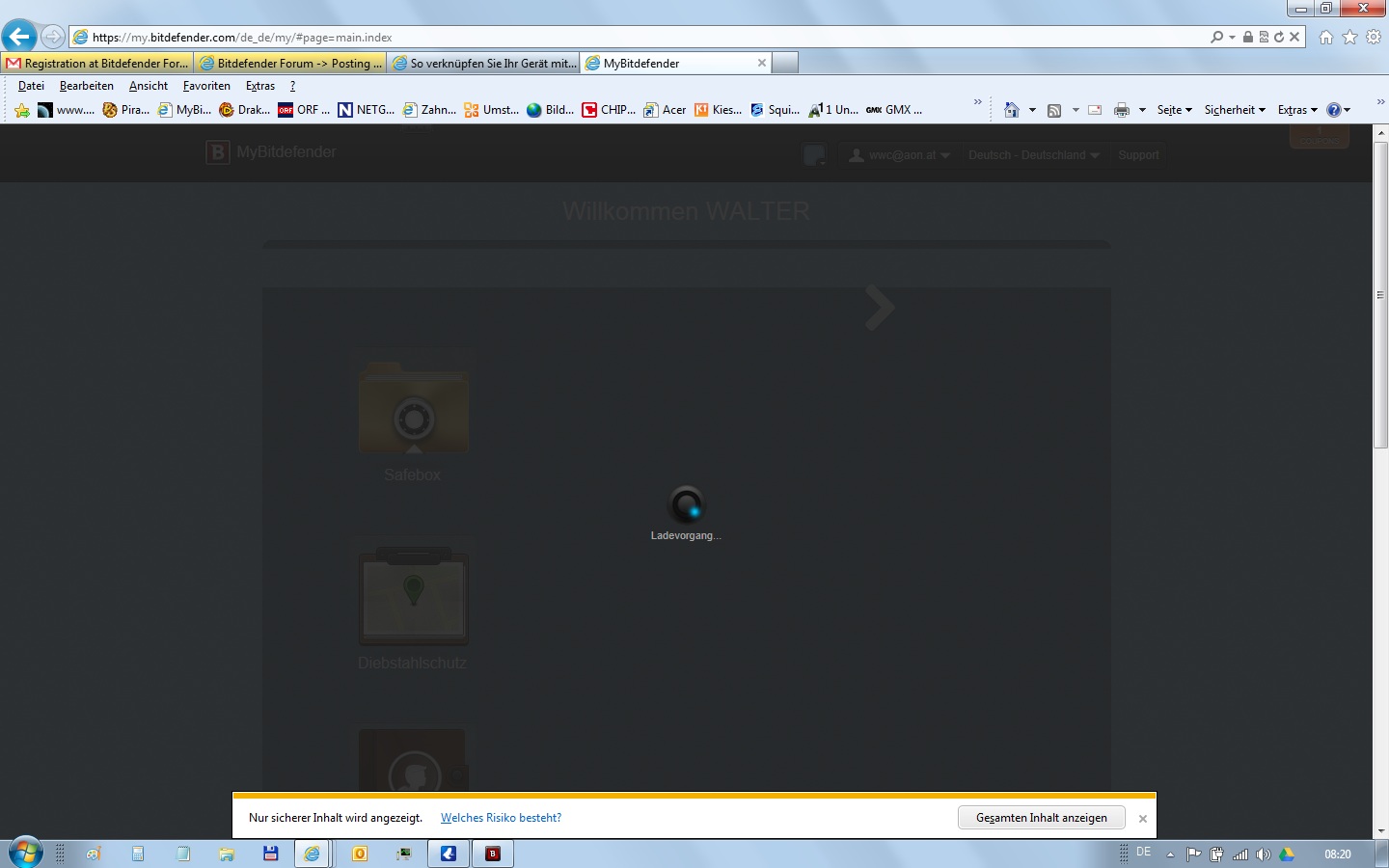Click the vertical page scrollbar thumb
The height and width of the screenshot is (868, 1389).
click(x=1380, y=294)
